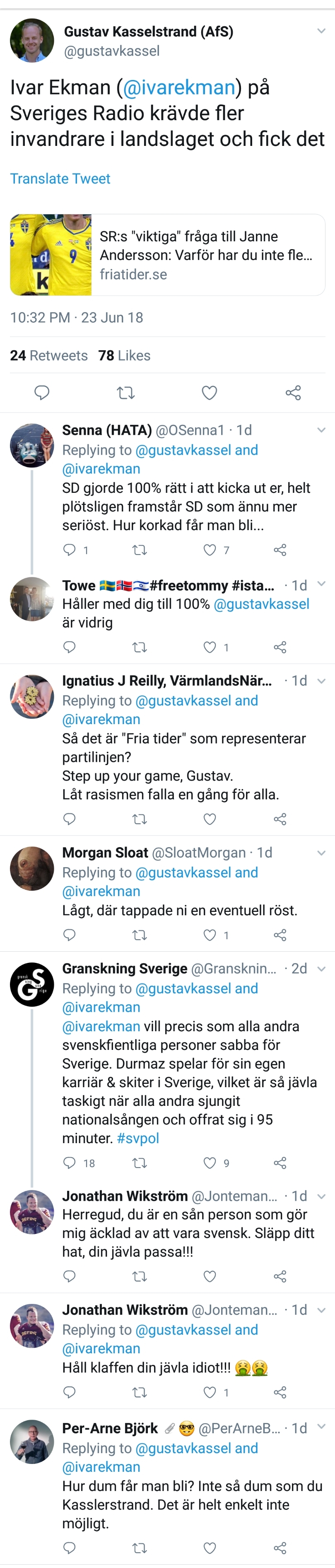335x1568 pixels.
Task: Share the main tweet about landslaget
Action: [293, 393]
